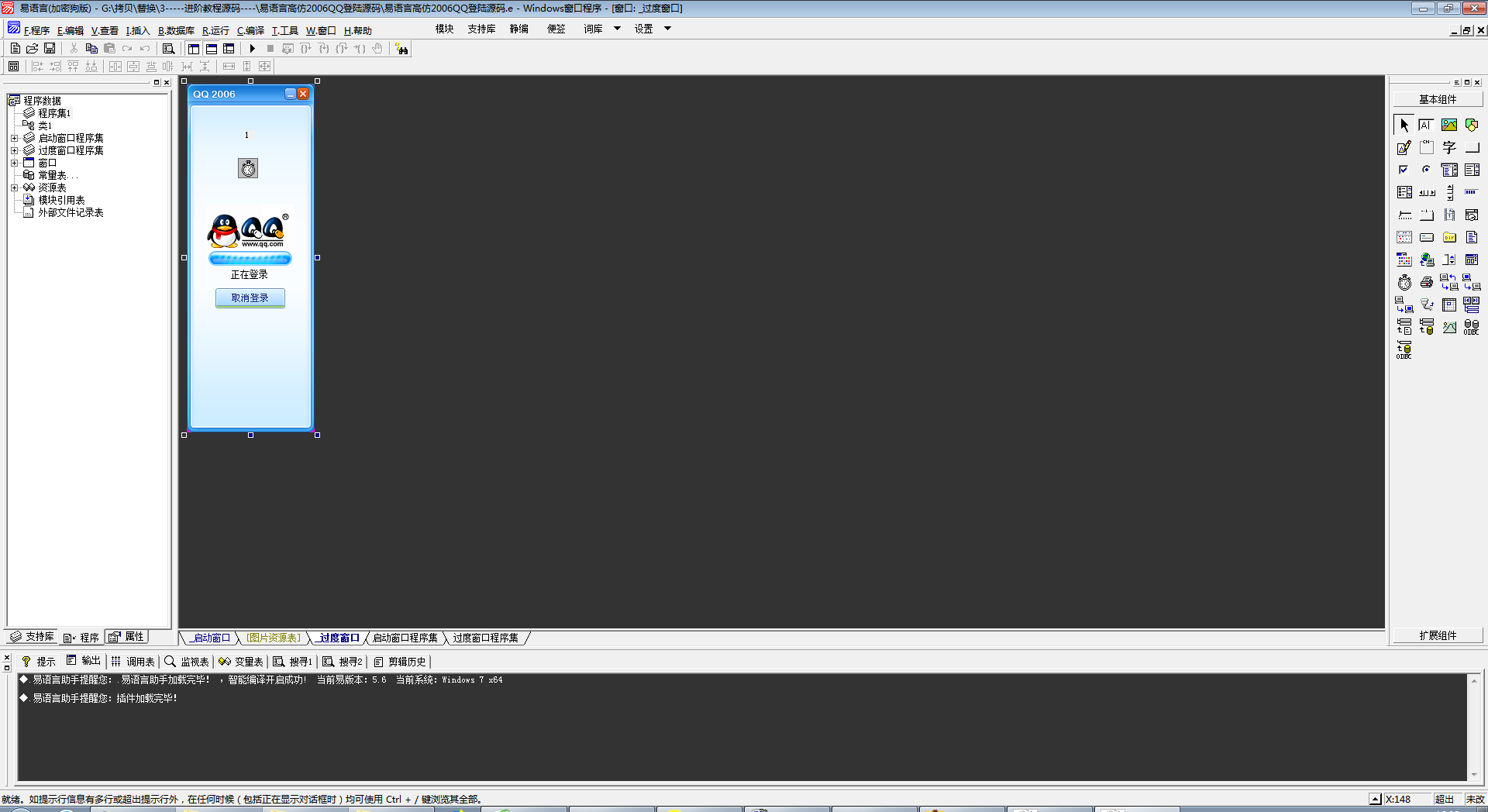The image size is (1488, 812).
Task: Switch to the _启动窗口 tab
Action: 211,638
